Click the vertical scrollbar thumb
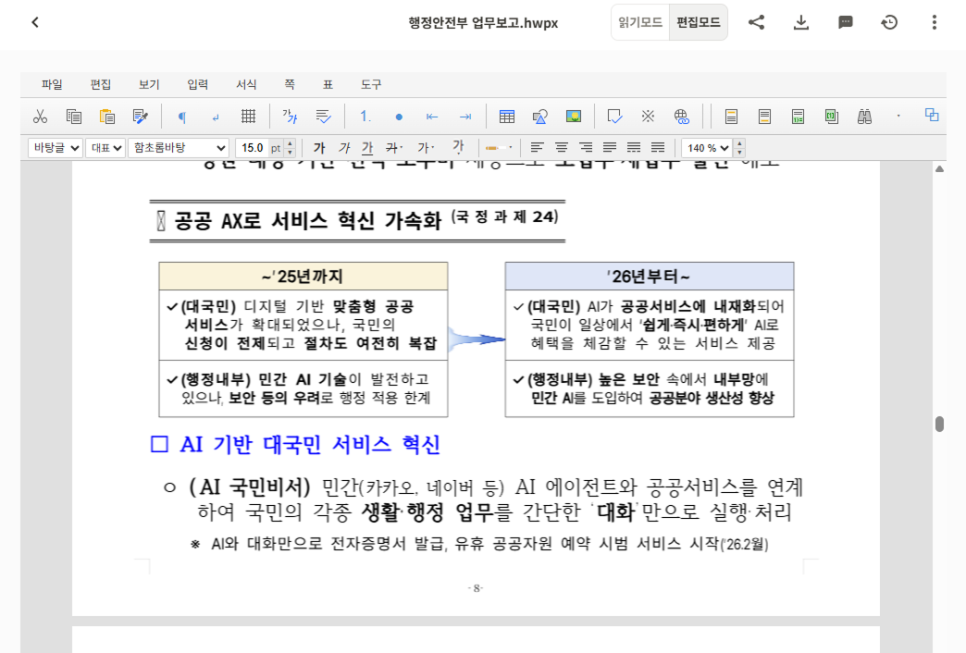The height and width of the screenshot is (653, 966). (x=939, y=424)
